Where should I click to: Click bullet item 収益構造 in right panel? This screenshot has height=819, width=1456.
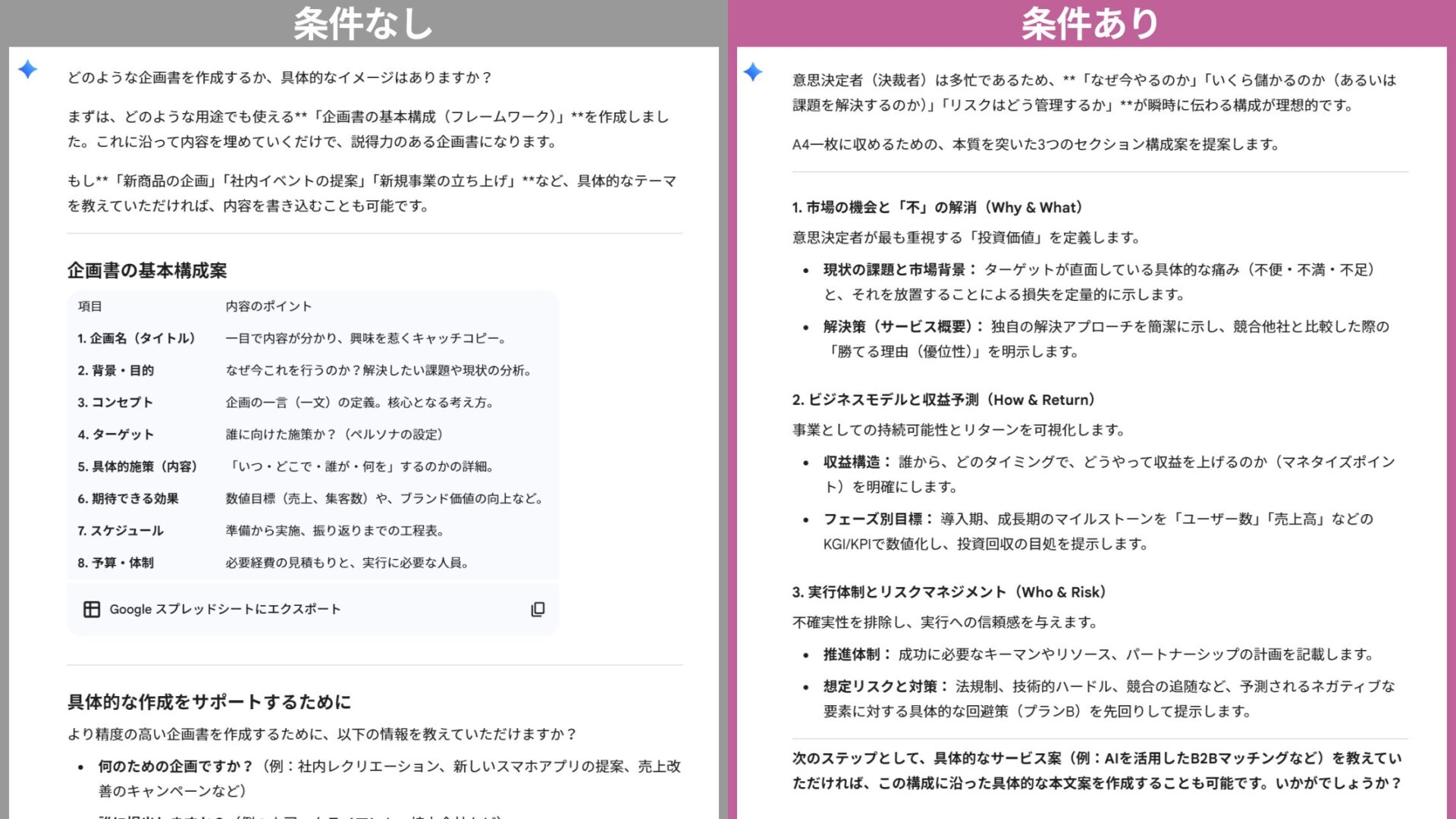click(x=852, y=462)
